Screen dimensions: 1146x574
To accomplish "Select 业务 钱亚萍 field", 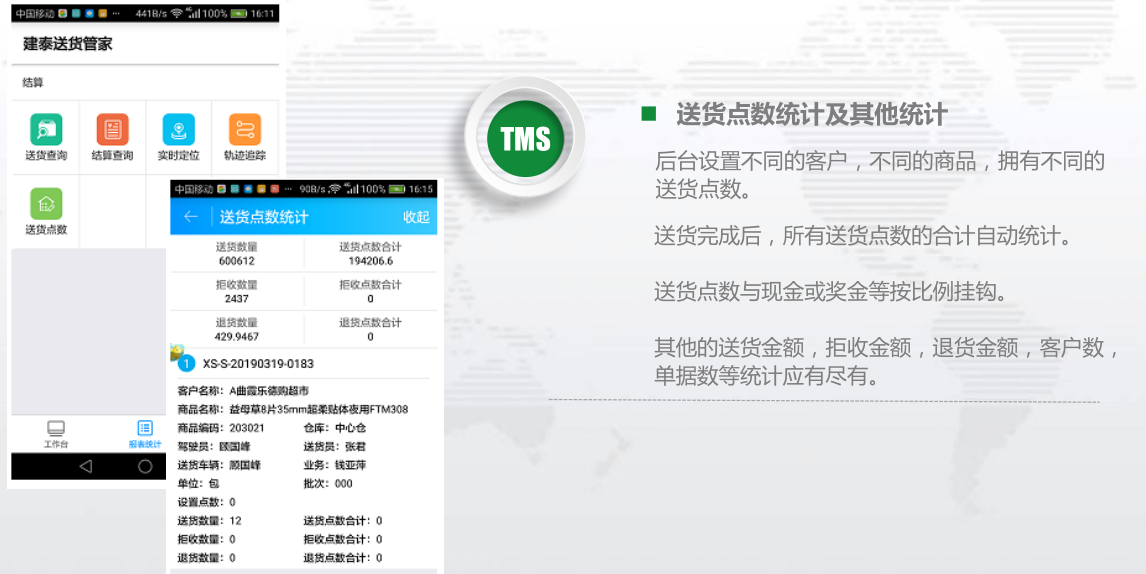I will (x=335, y=465).
